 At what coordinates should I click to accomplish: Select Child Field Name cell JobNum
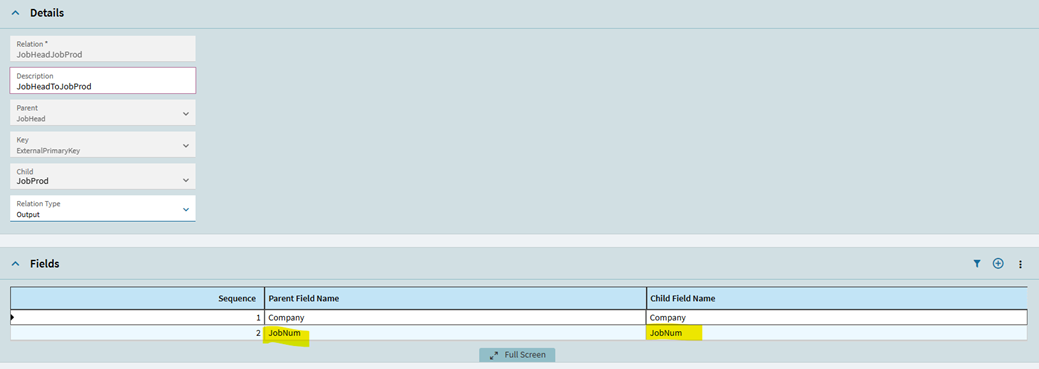(x=837, y=333)
